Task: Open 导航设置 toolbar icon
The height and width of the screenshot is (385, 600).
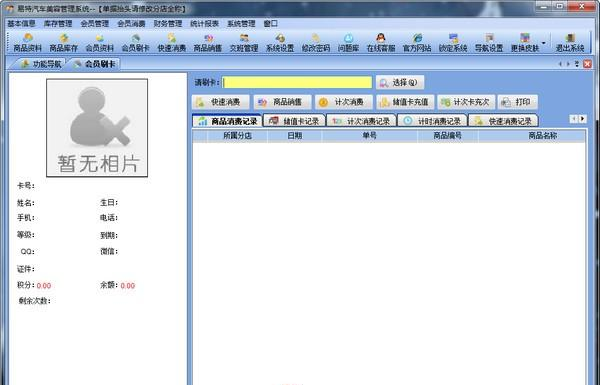Action: pos(489,42)
